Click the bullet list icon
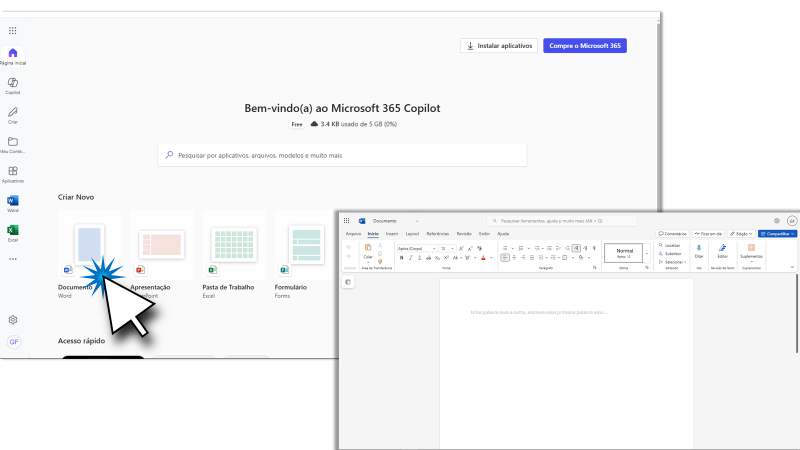The height and width of the screenshot is (450, 800). click(505, 248)
